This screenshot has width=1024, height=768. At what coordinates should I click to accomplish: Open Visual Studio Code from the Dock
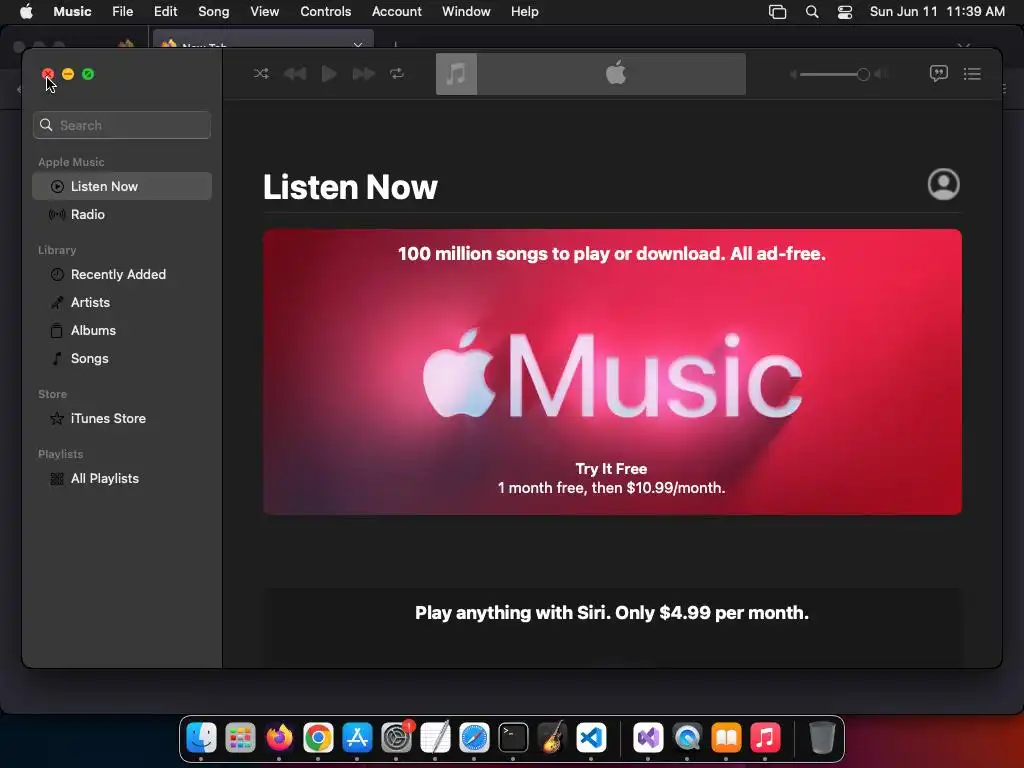[591, 738]
